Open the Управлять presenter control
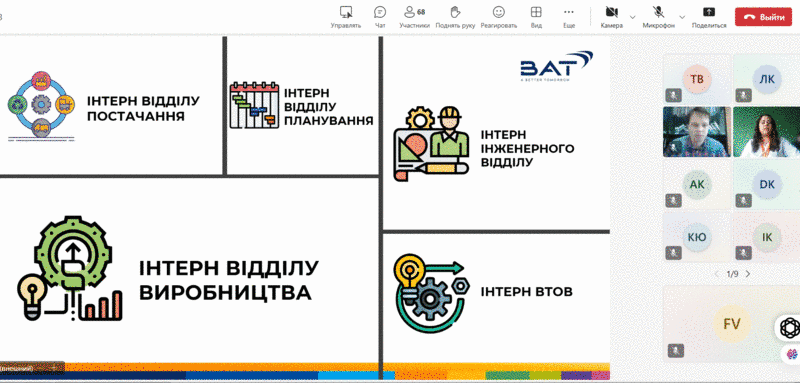Image resolution: width=800 pixels, height=383 pixels. click(345, 17)
